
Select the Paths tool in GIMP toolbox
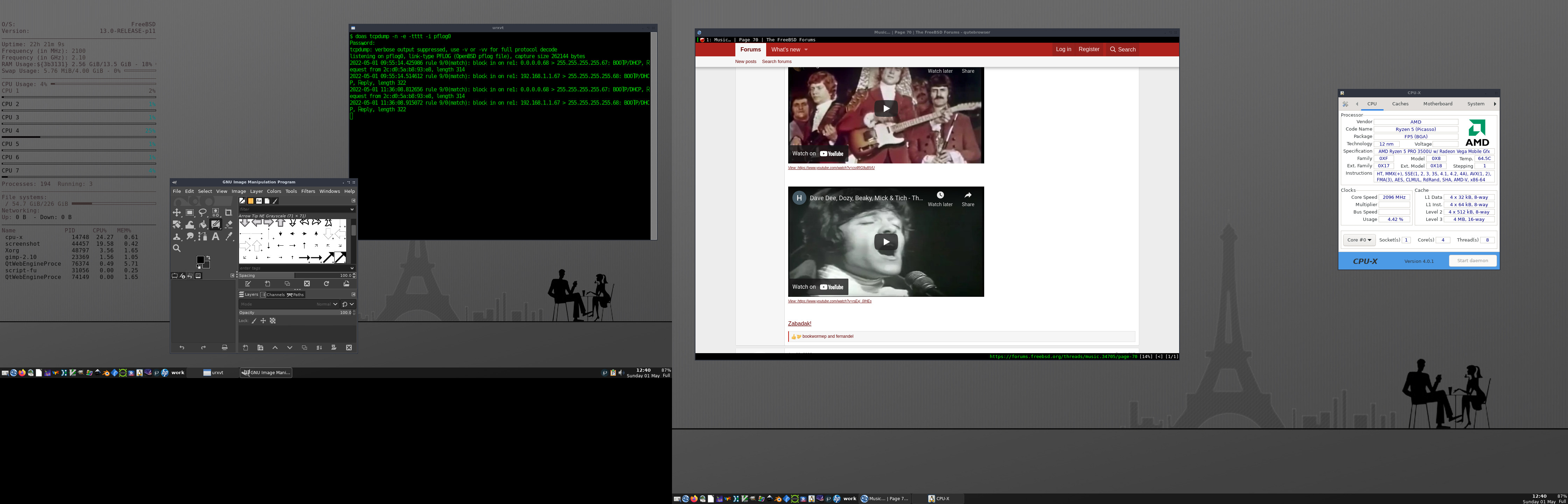tap(203, 236)
